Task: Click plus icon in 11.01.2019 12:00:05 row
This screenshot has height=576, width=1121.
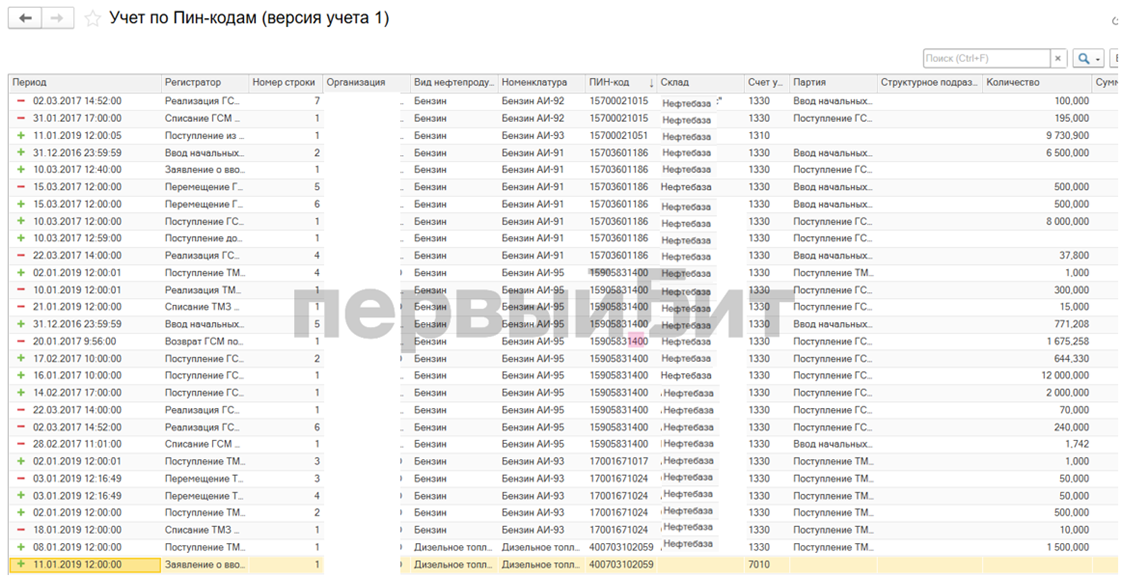Action: 21,135
